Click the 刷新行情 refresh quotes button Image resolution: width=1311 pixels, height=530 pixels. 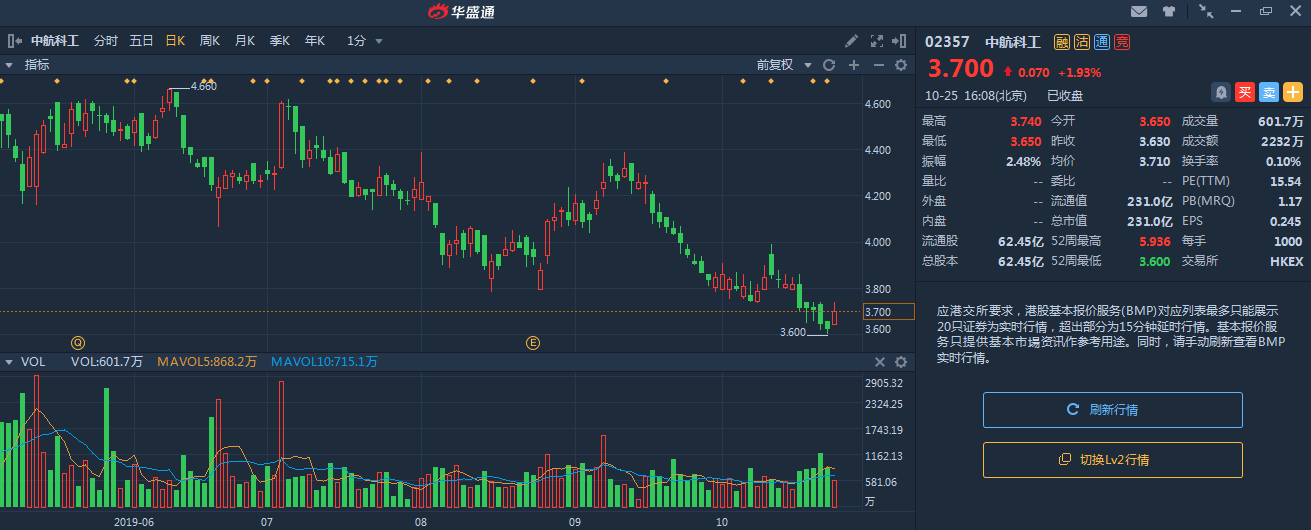click(x=1112, y=410)
